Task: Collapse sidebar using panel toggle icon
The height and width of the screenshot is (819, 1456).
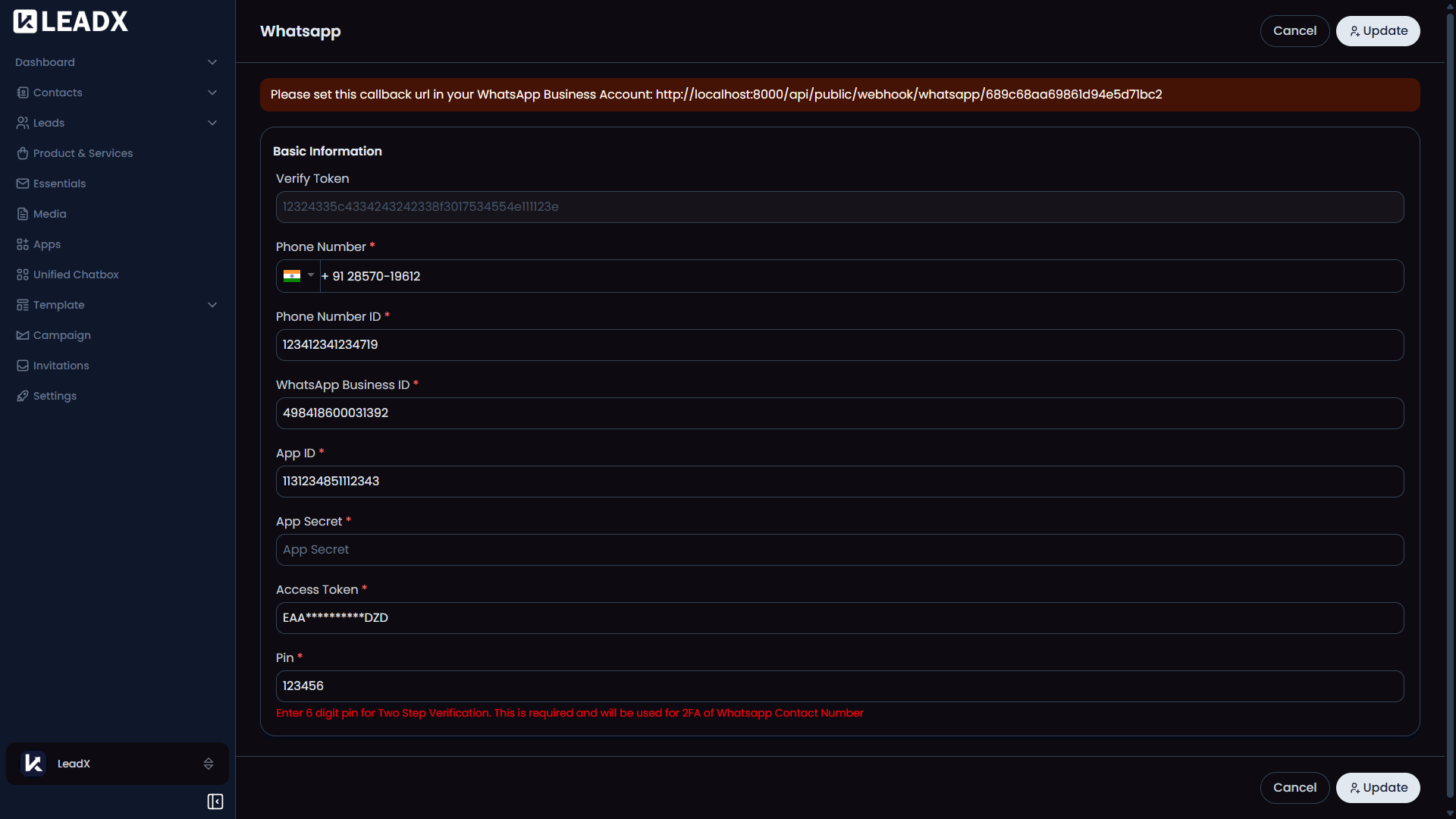Action: pyautogui.click(x=215, y=802)
